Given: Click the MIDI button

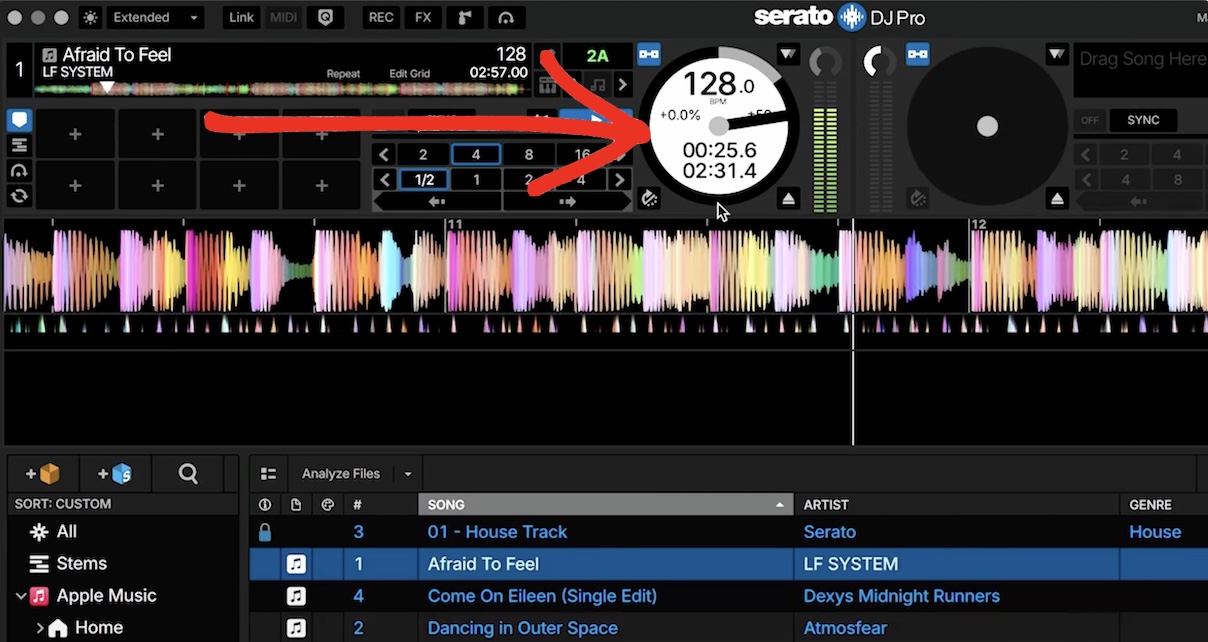Looking at the screenshot, I should 283,17.
